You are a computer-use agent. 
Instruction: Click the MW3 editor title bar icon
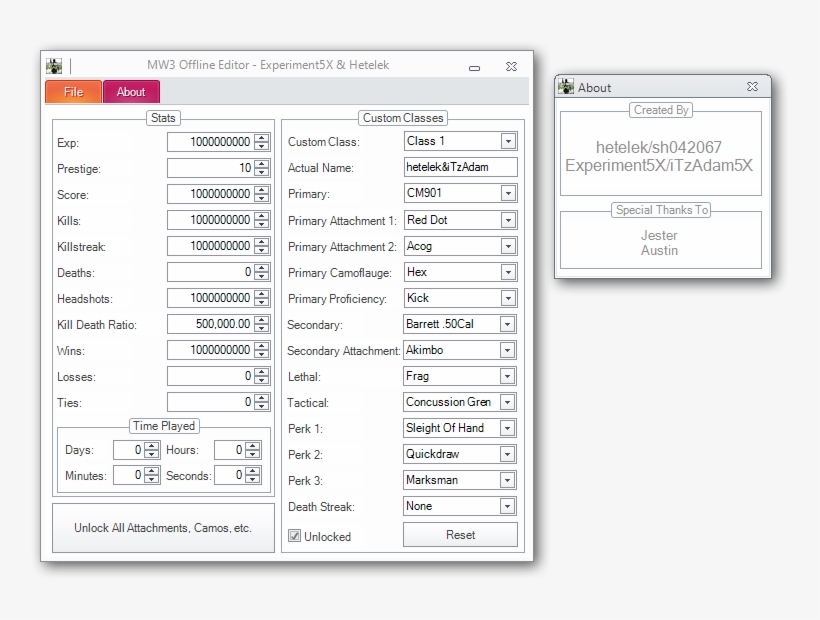pyautogui.click(x=52, y=65)
